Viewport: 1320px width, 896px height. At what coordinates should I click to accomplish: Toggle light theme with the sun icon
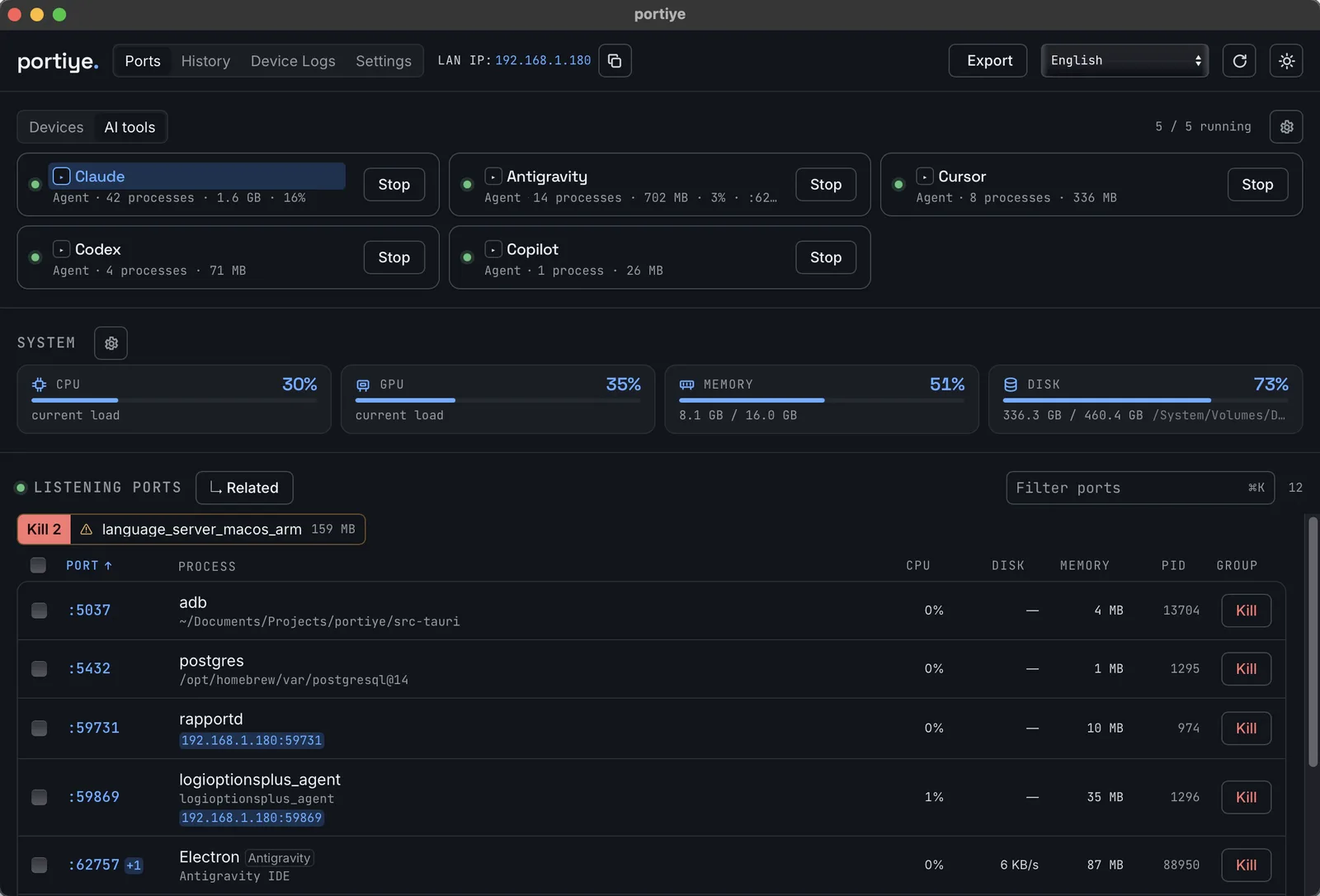point(1286,60)
